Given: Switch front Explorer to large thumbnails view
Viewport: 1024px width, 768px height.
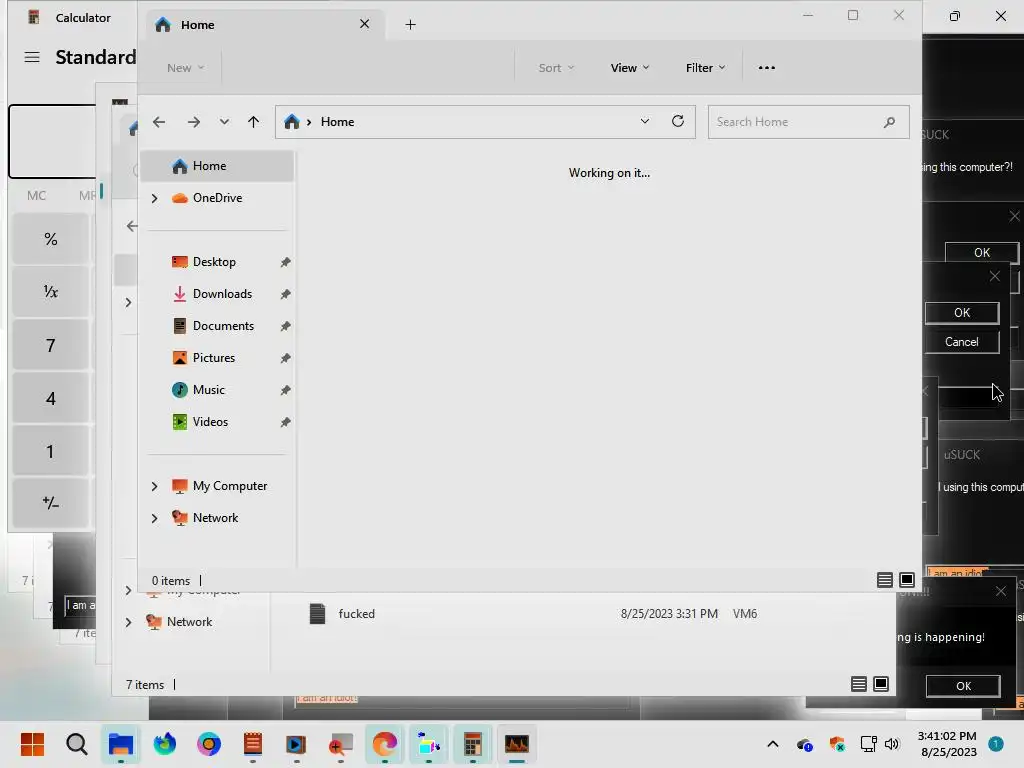Looking at the screenshot, I should coord(907,580).
